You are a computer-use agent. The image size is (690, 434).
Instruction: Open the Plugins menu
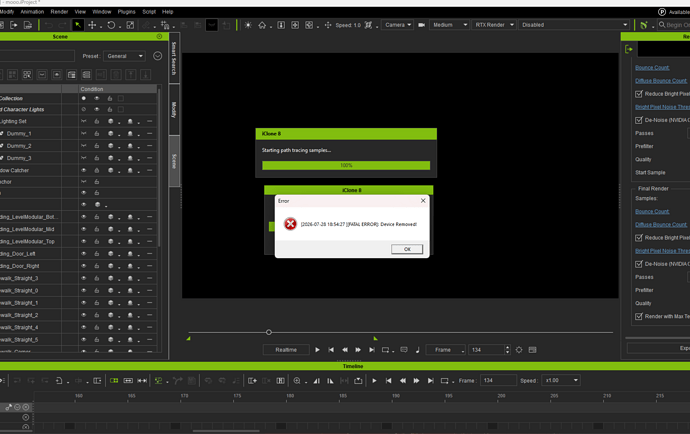click(x=126, y=12)
